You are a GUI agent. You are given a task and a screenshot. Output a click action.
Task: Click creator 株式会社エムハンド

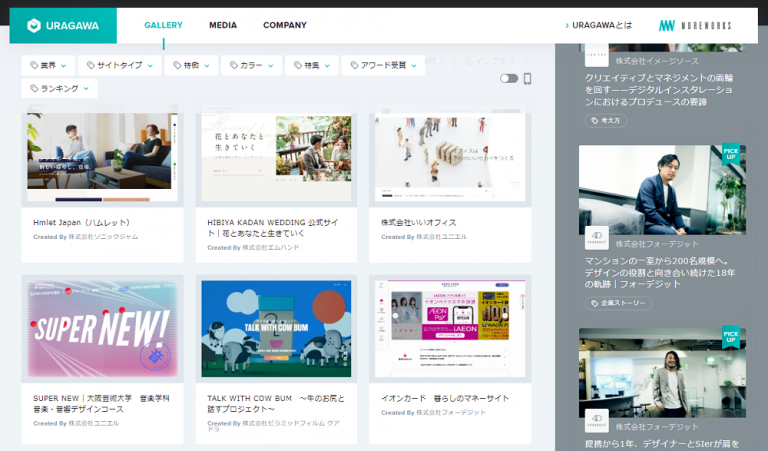[x=271, y=248]
